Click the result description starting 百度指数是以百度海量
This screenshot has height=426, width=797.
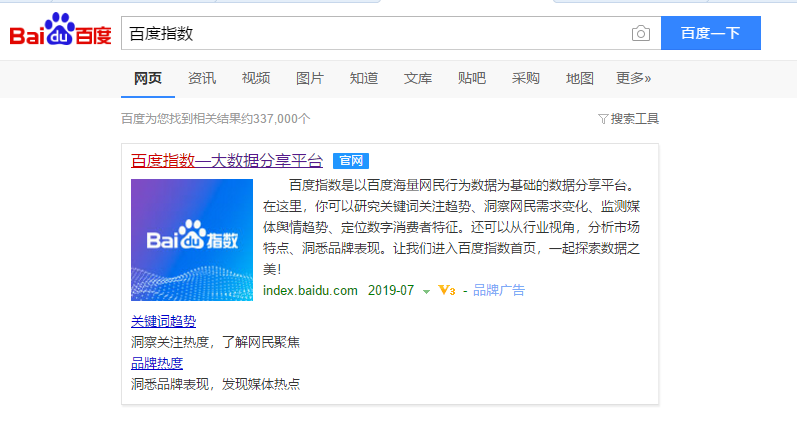tap(451, 227)
